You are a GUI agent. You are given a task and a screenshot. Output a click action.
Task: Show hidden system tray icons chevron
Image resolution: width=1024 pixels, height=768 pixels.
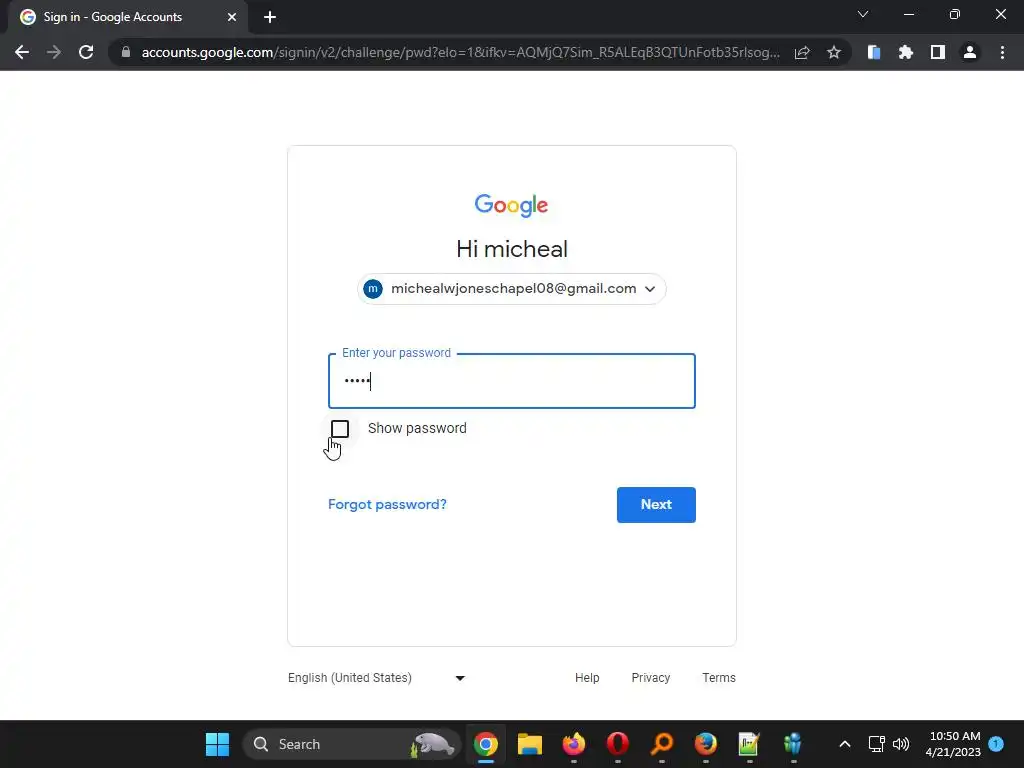844,744
